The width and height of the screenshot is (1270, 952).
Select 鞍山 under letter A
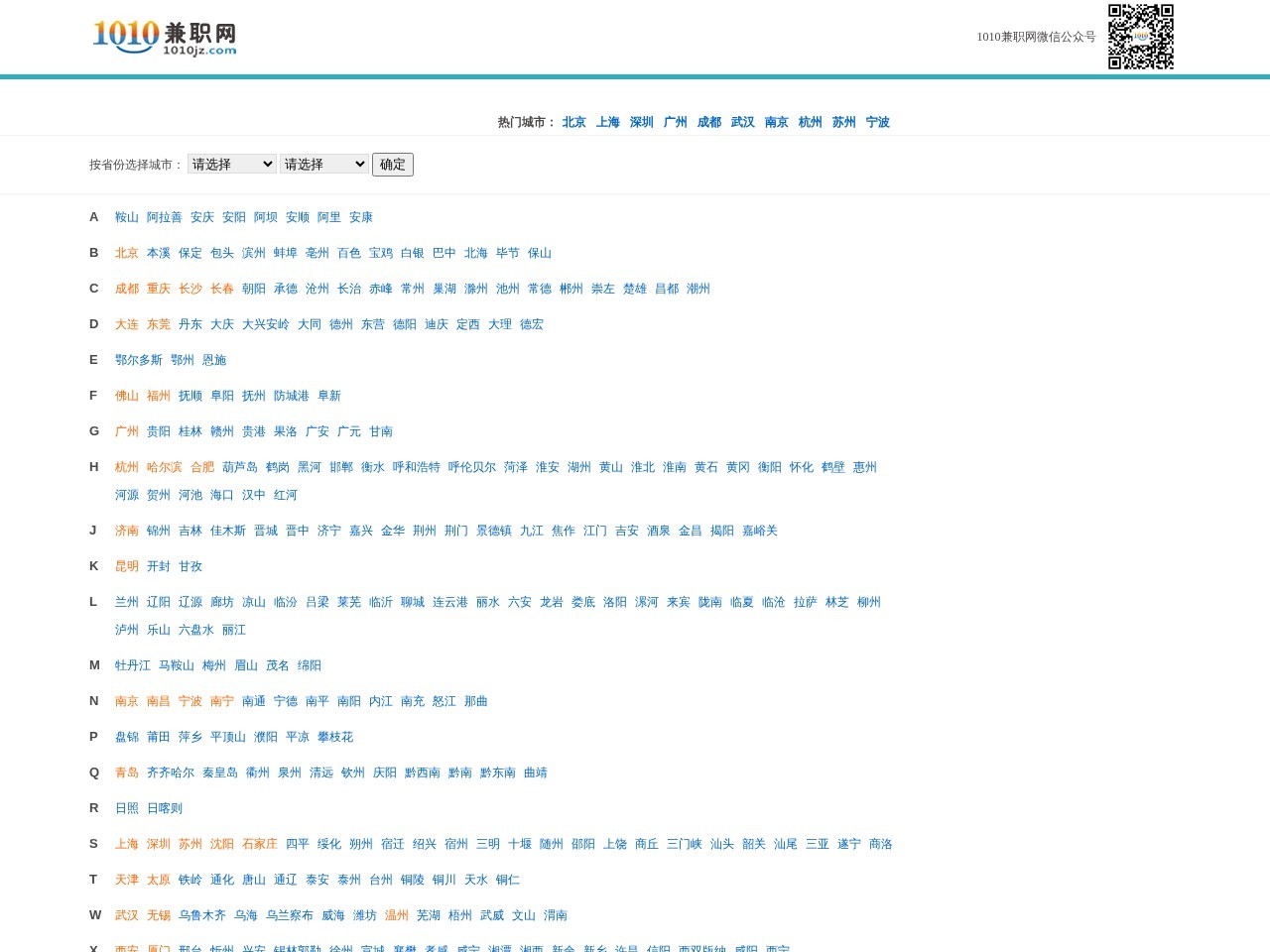(127, 217)
